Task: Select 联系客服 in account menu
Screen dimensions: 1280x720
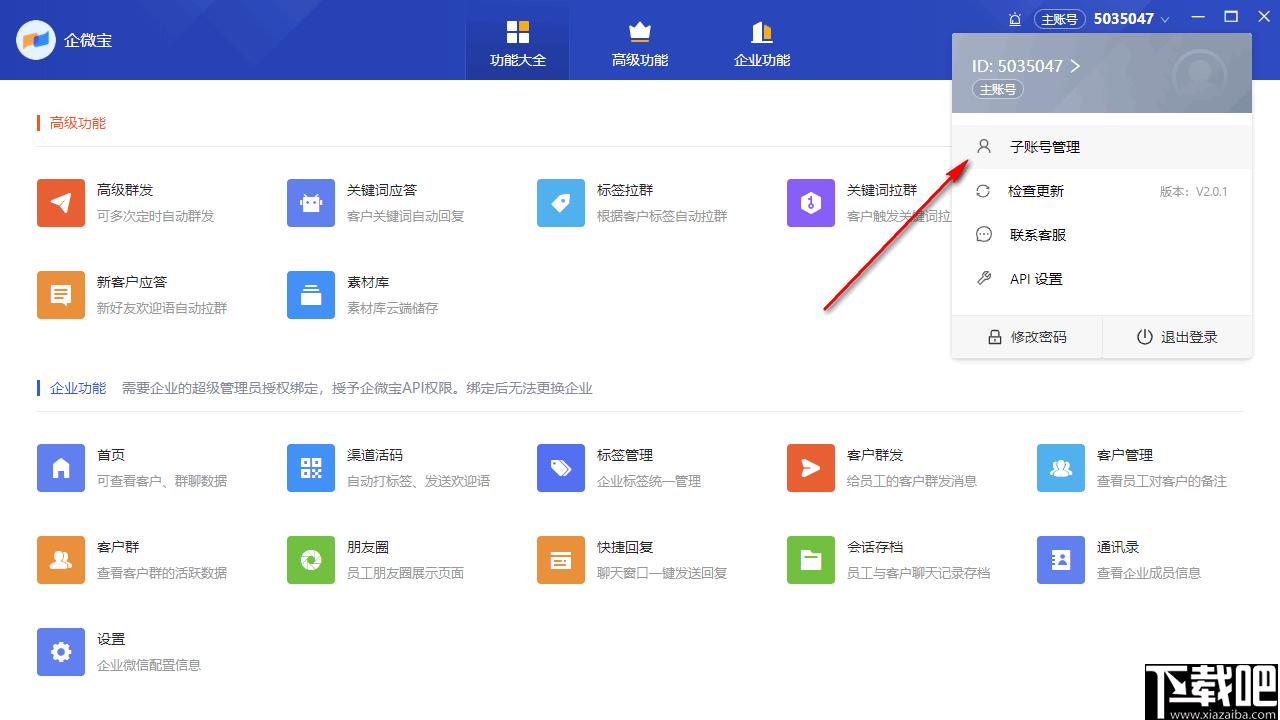Action: [1102, 235]
